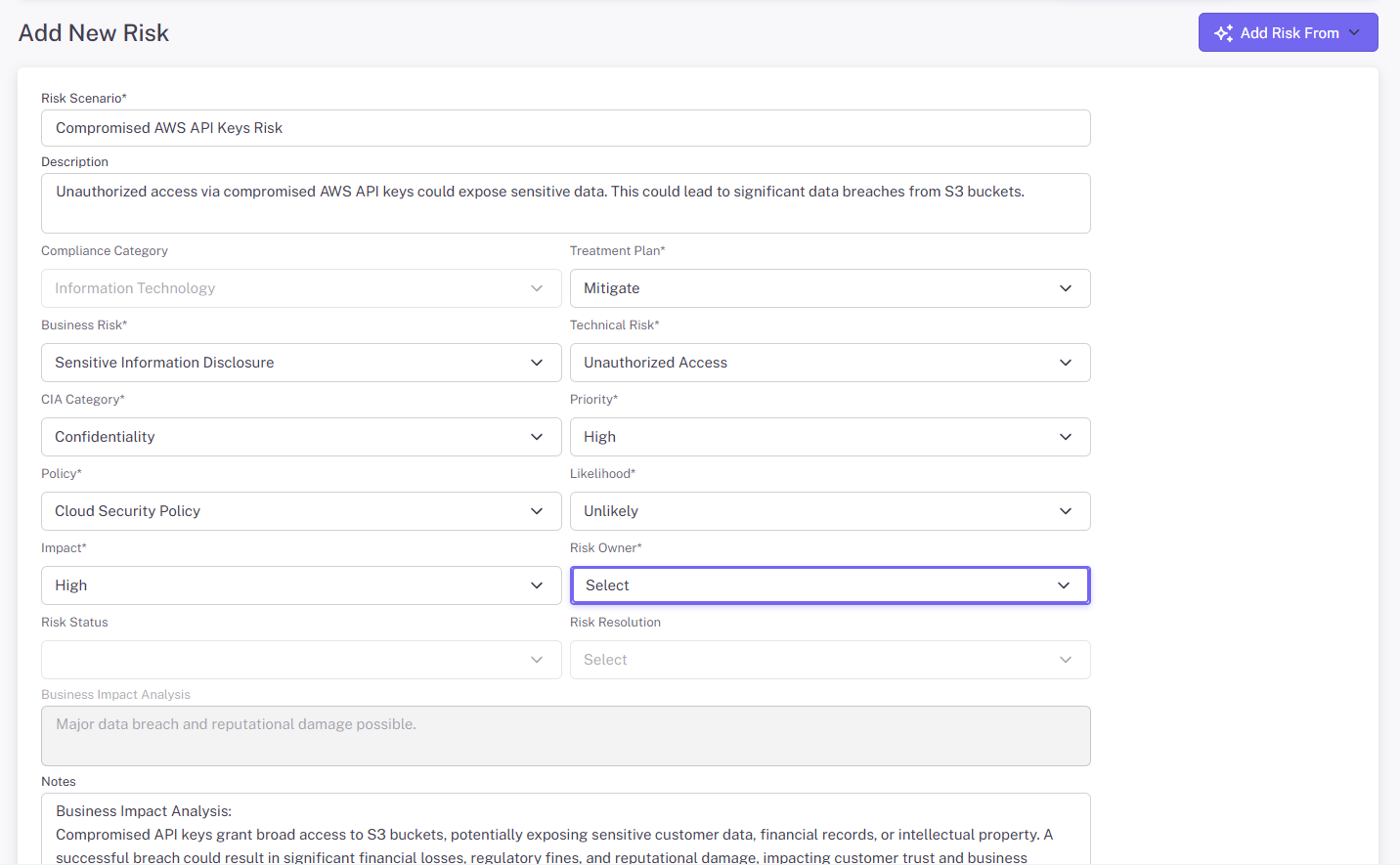Image resolution: width=1400 pixels, height=865 pixels.
Task: Click the chevron beside Add Risk From
Action: pos(1355,33)
